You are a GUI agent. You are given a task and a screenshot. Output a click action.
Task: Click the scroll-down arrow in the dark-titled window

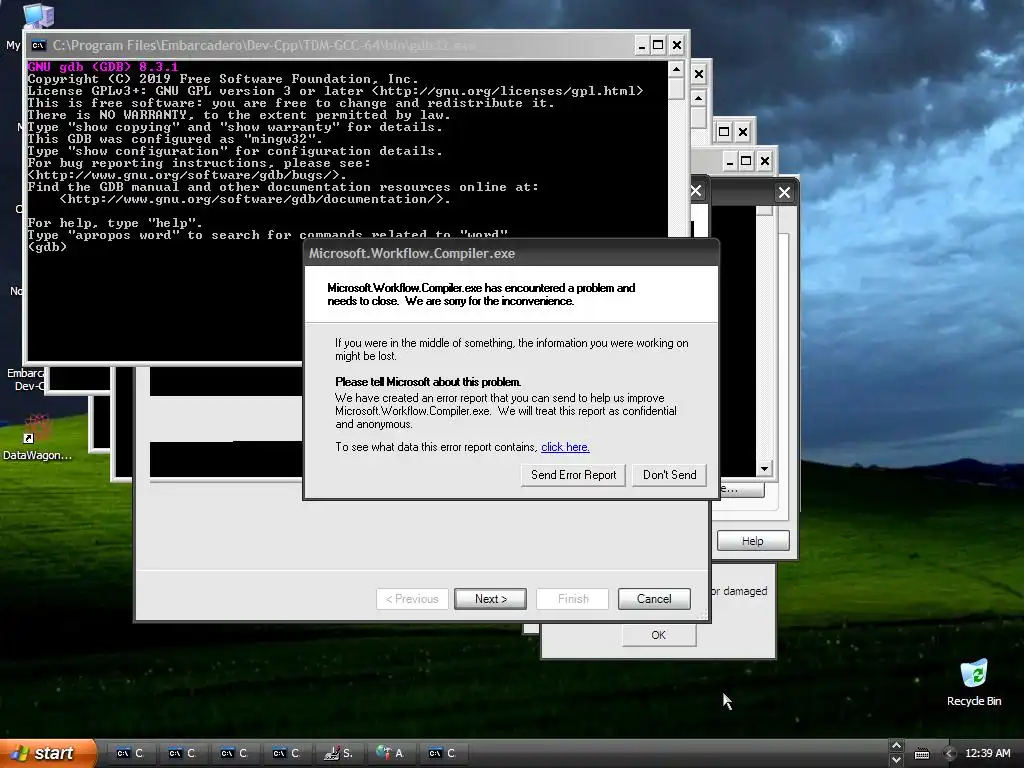click(764, 469)
